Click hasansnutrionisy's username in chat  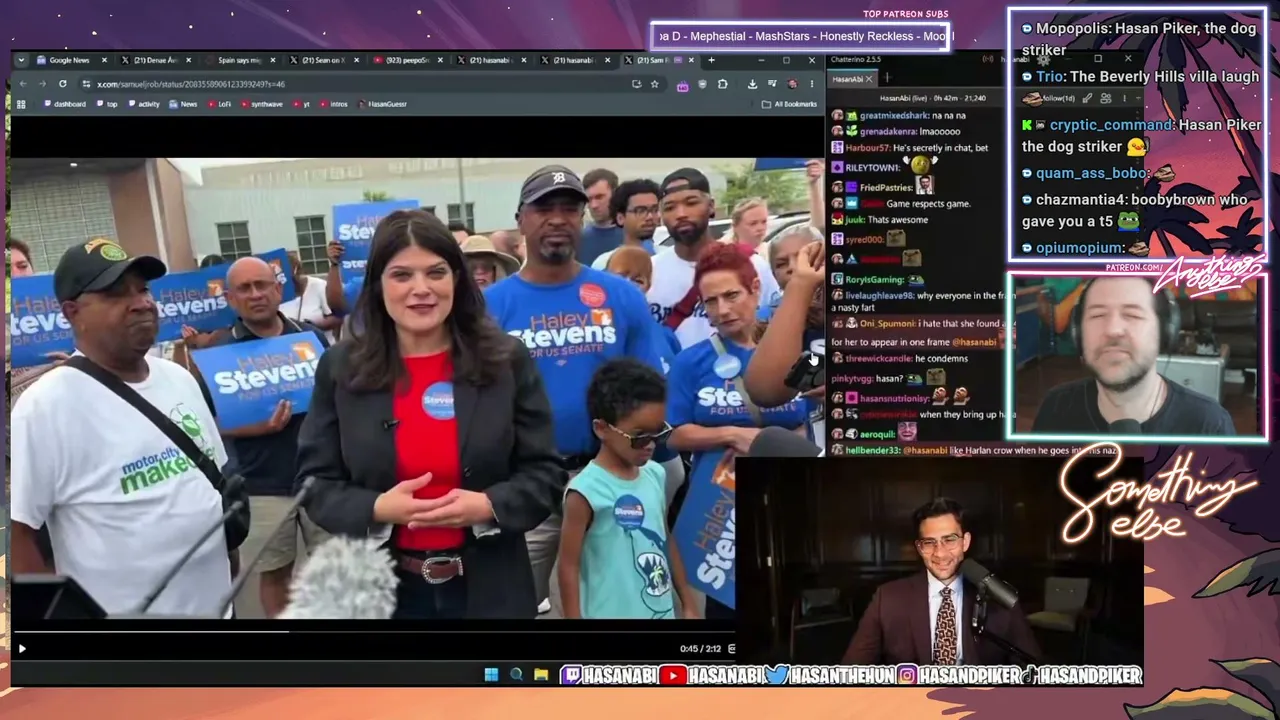(x=894, y=398)
